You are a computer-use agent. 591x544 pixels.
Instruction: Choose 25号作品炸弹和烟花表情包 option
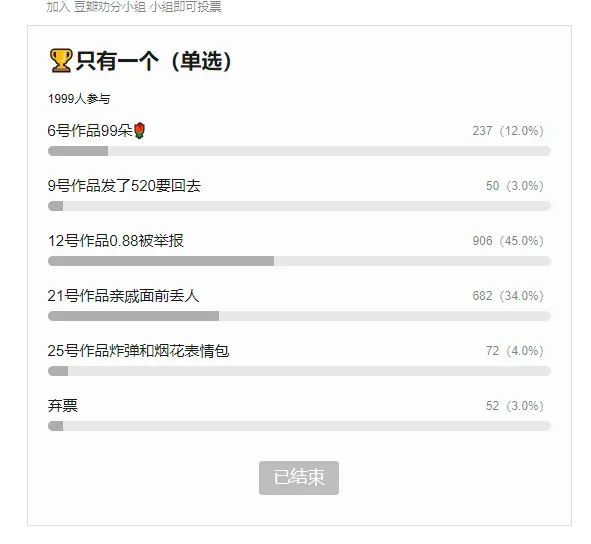tap(138, 351)
